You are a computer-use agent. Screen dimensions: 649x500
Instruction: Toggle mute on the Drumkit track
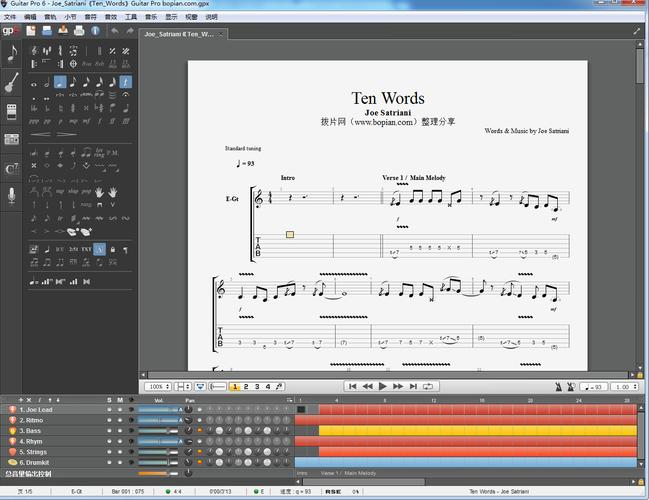tap(120, 462)
